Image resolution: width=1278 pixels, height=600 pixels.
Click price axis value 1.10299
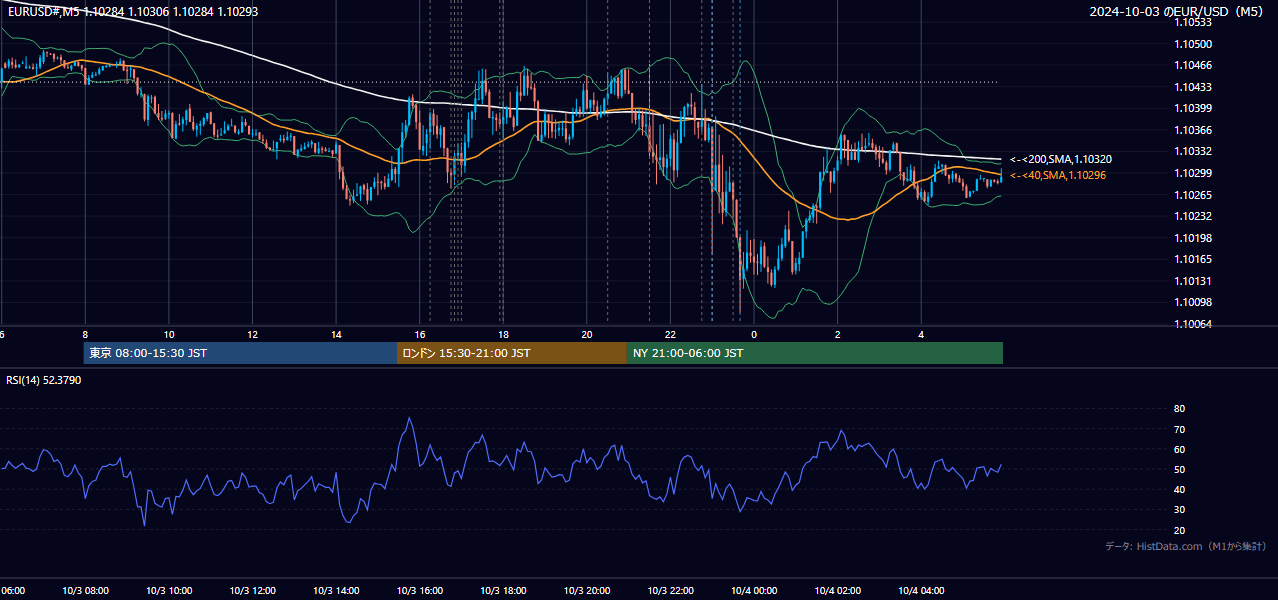(1194, 173)
